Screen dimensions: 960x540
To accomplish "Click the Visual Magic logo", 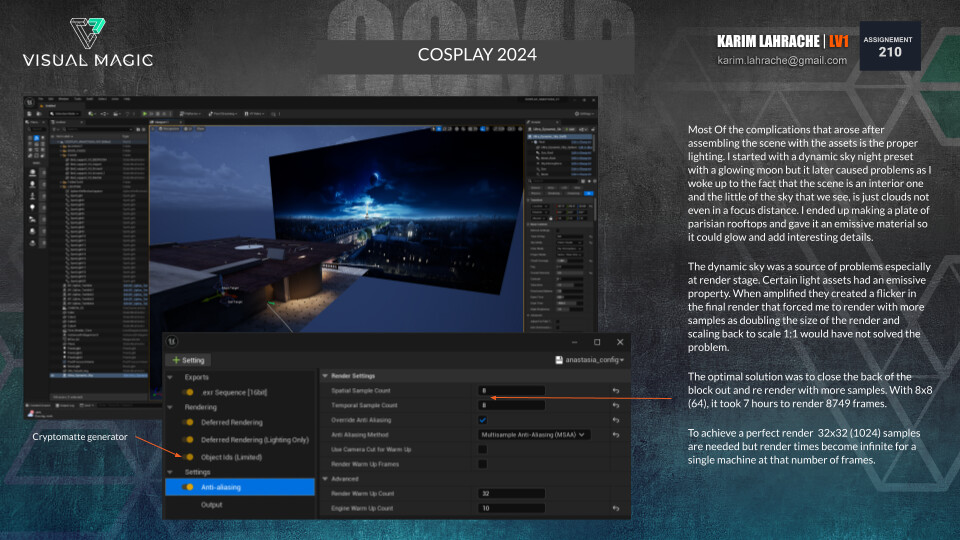I will pos(88,42).
